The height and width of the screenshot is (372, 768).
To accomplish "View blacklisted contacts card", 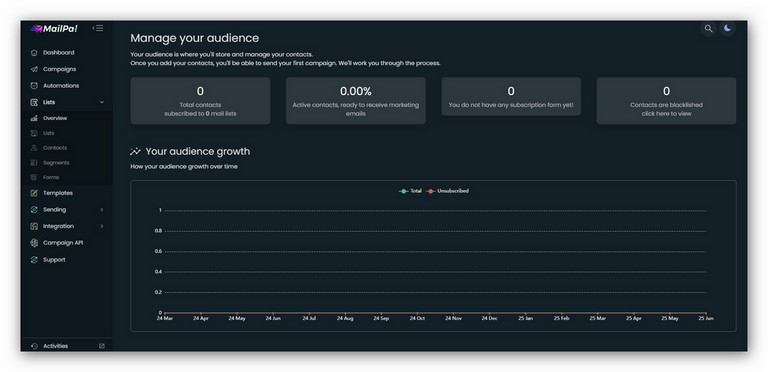I will click(666, 100).
